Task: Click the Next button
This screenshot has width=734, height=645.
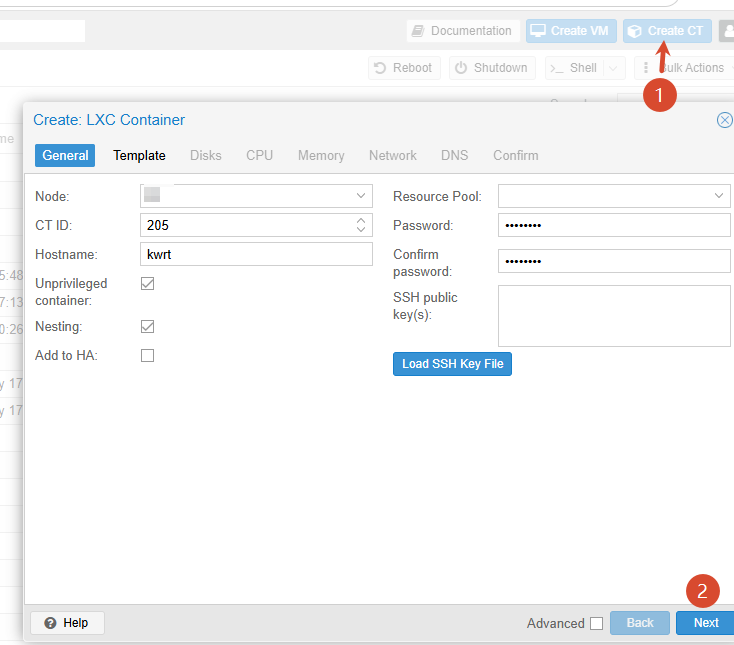Action: pos(705,623)
